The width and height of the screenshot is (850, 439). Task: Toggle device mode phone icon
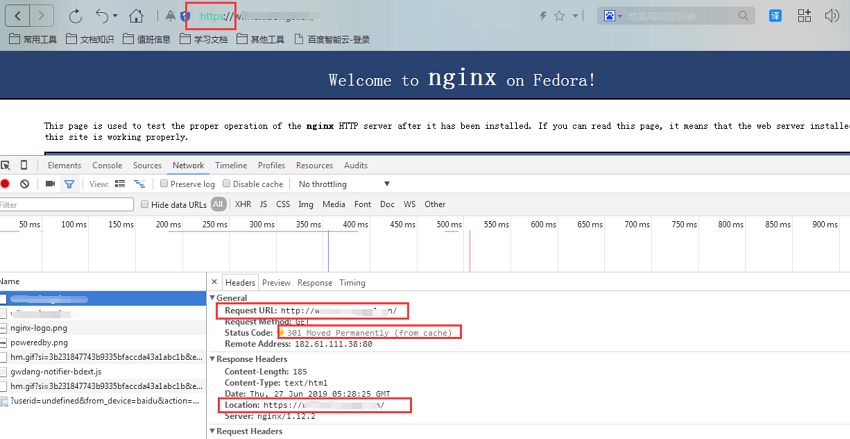(x=24, y=165)
